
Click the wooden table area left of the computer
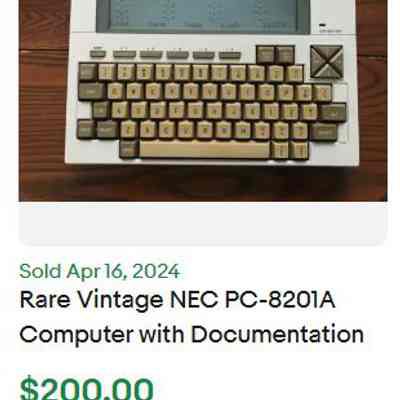(43, 100)
